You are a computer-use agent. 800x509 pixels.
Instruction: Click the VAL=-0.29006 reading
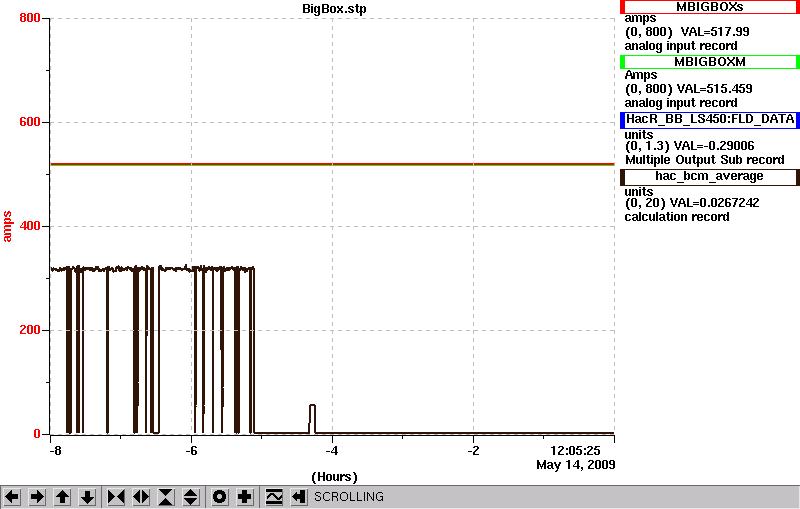714,146
